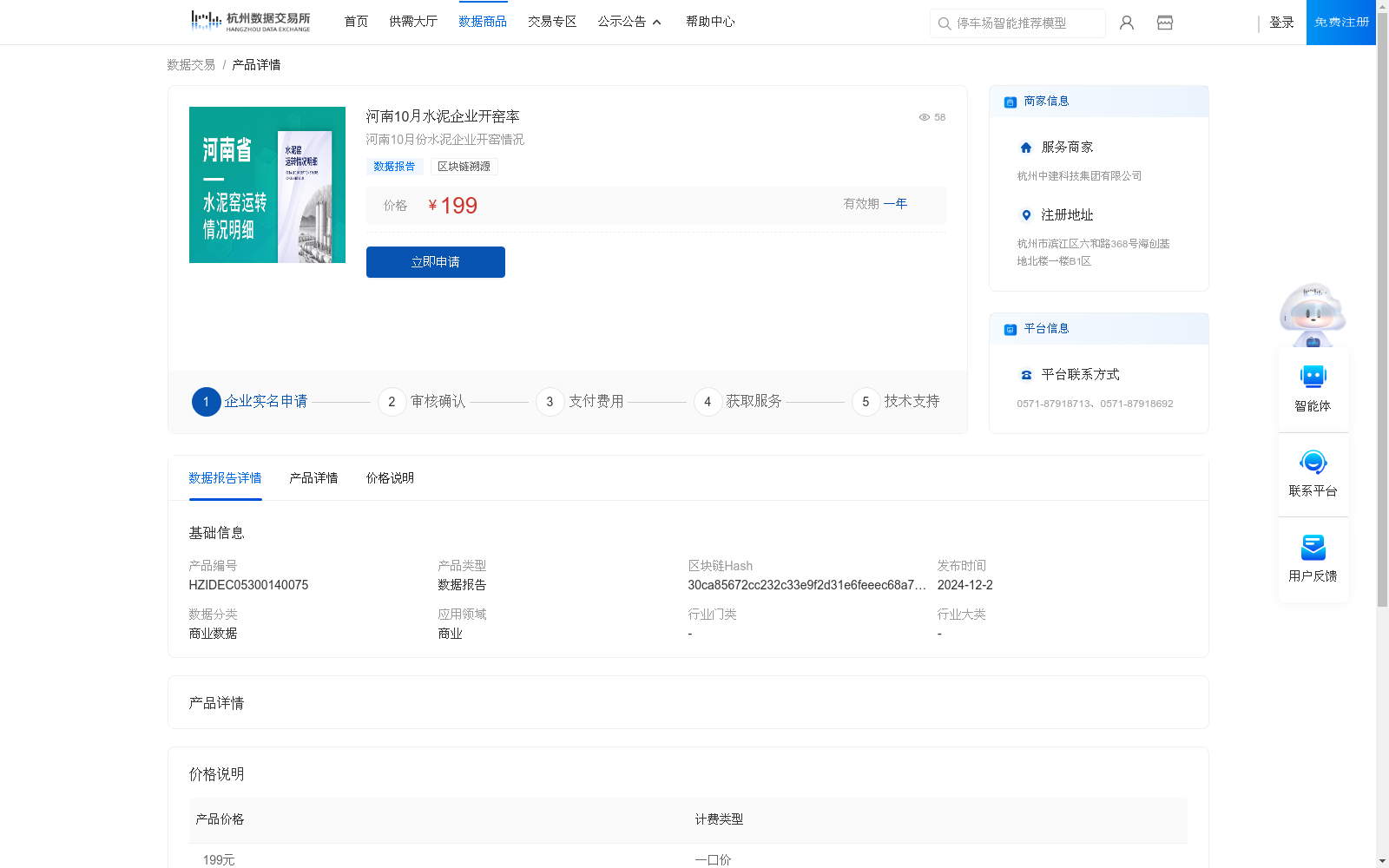Image resolution: width=1389 pixels, height=868 pixels.
Task: Open the Hangzhou Data Exchange logo
Action: [x=250, y=21]
